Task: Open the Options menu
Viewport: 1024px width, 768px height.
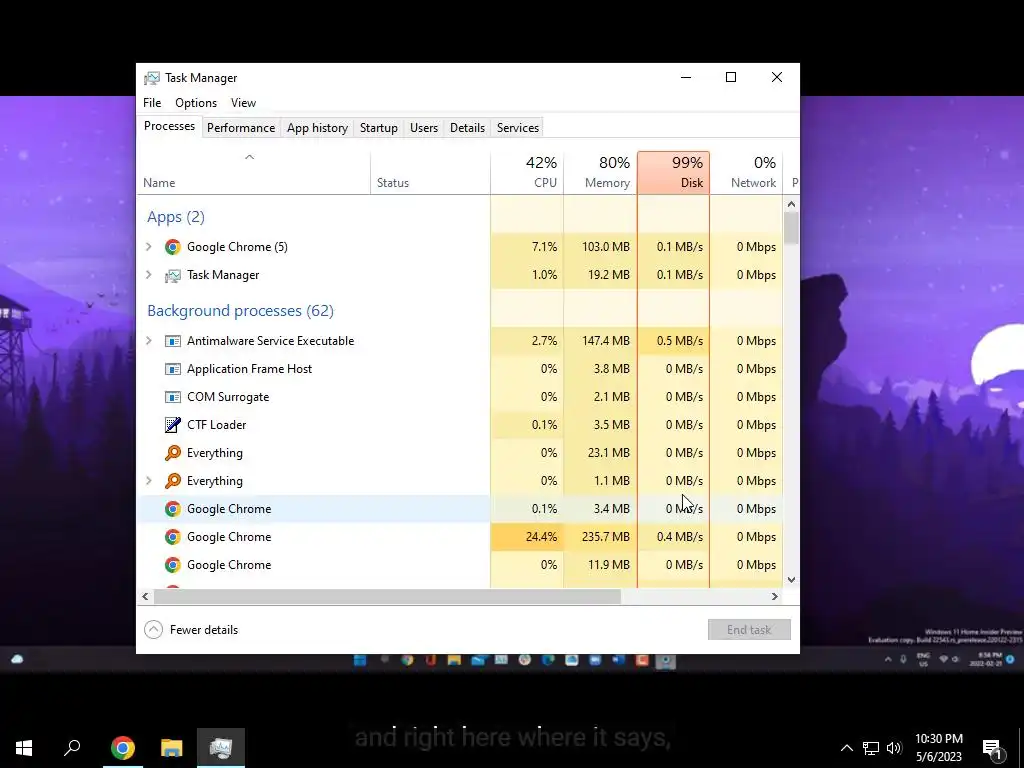Action: tap(196, 103)
